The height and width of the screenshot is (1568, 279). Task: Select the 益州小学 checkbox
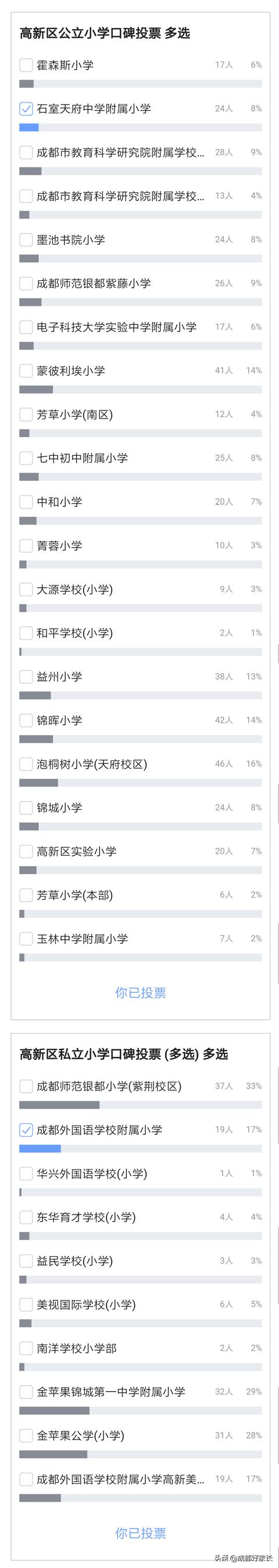click(26, 677)
